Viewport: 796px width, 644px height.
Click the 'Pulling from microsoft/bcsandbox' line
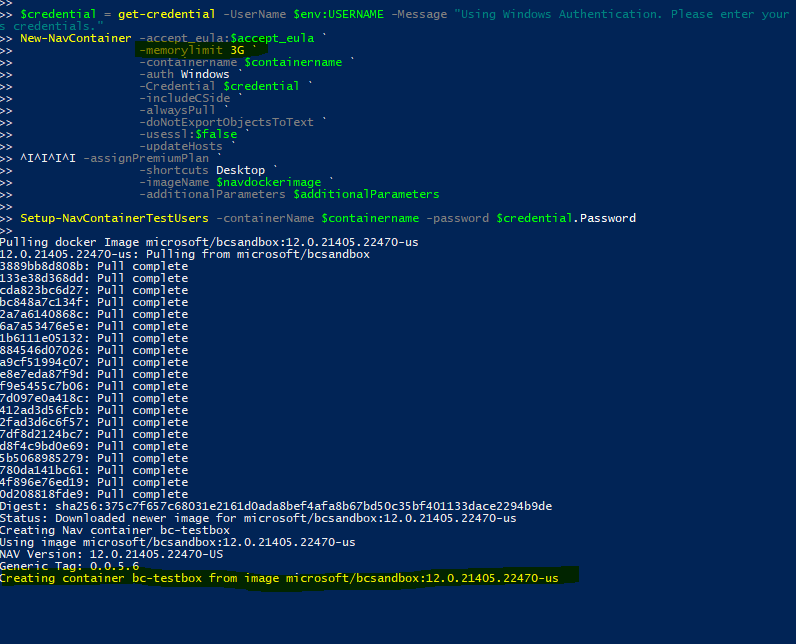click(185, 254)
